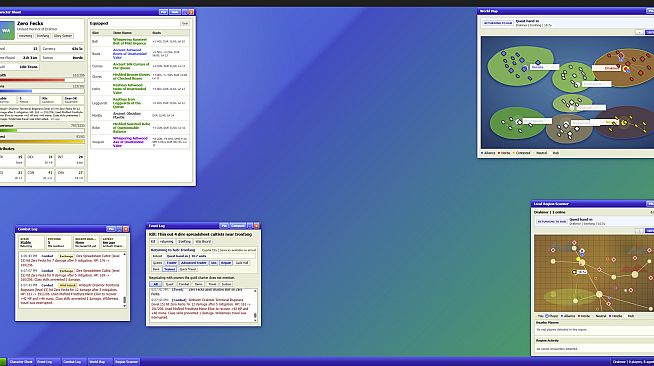
Task: Select the All filter tab in Event Log
Action: [155, 284]
